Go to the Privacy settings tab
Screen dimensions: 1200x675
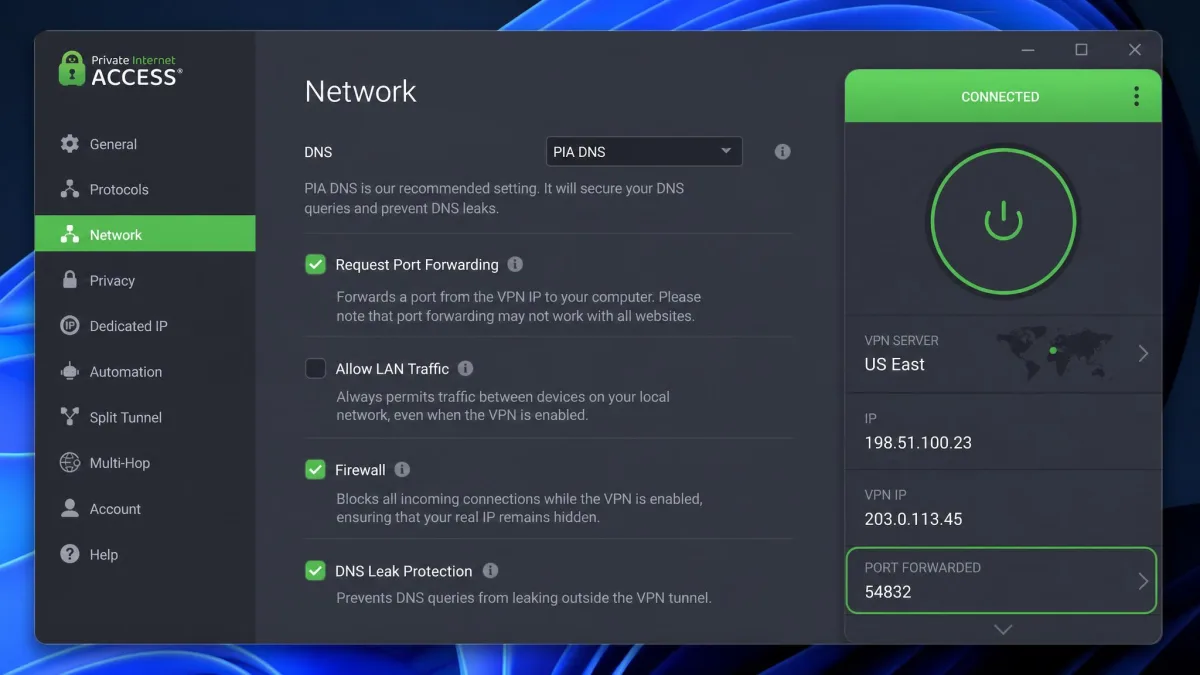(145, 280)
